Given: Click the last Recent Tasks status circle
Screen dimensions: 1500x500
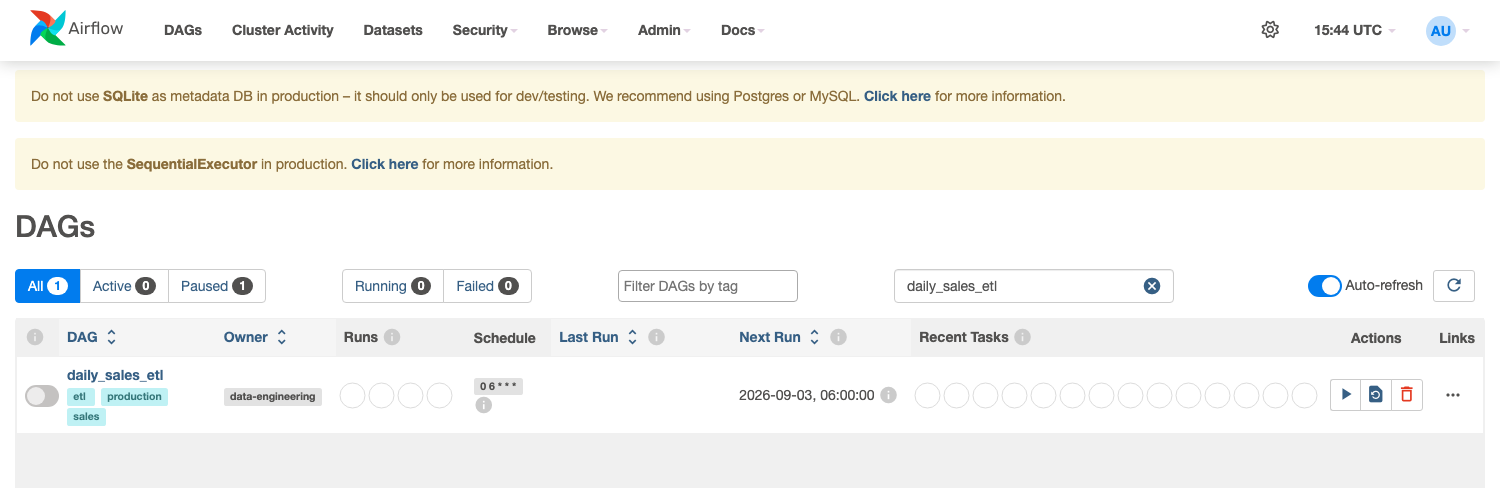Looking at the screenshot, I should pos(1305,396).
